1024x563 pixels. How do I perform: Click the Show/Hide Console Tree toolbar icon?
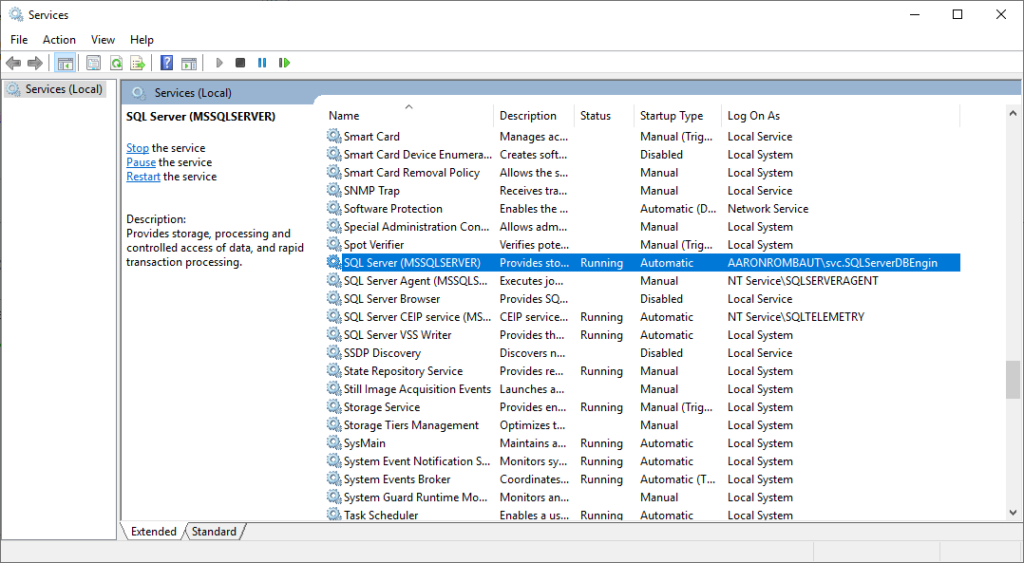point(65,63)
